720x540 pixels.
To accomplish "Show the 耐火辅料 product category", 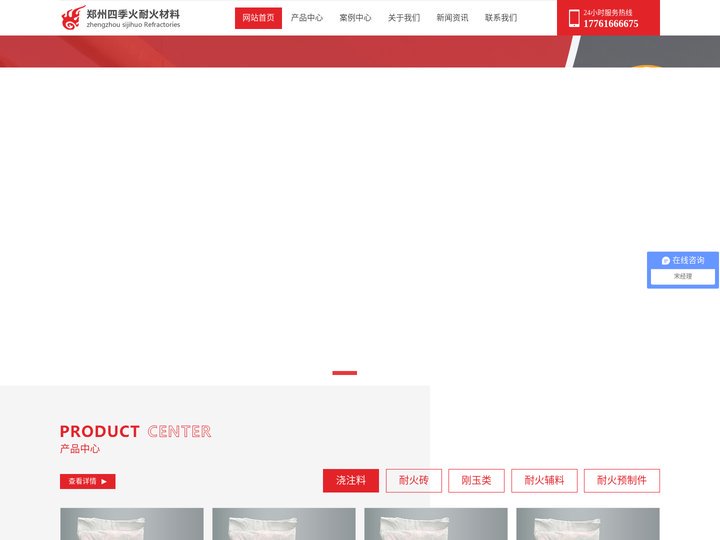I will click(x=544, y=480).
